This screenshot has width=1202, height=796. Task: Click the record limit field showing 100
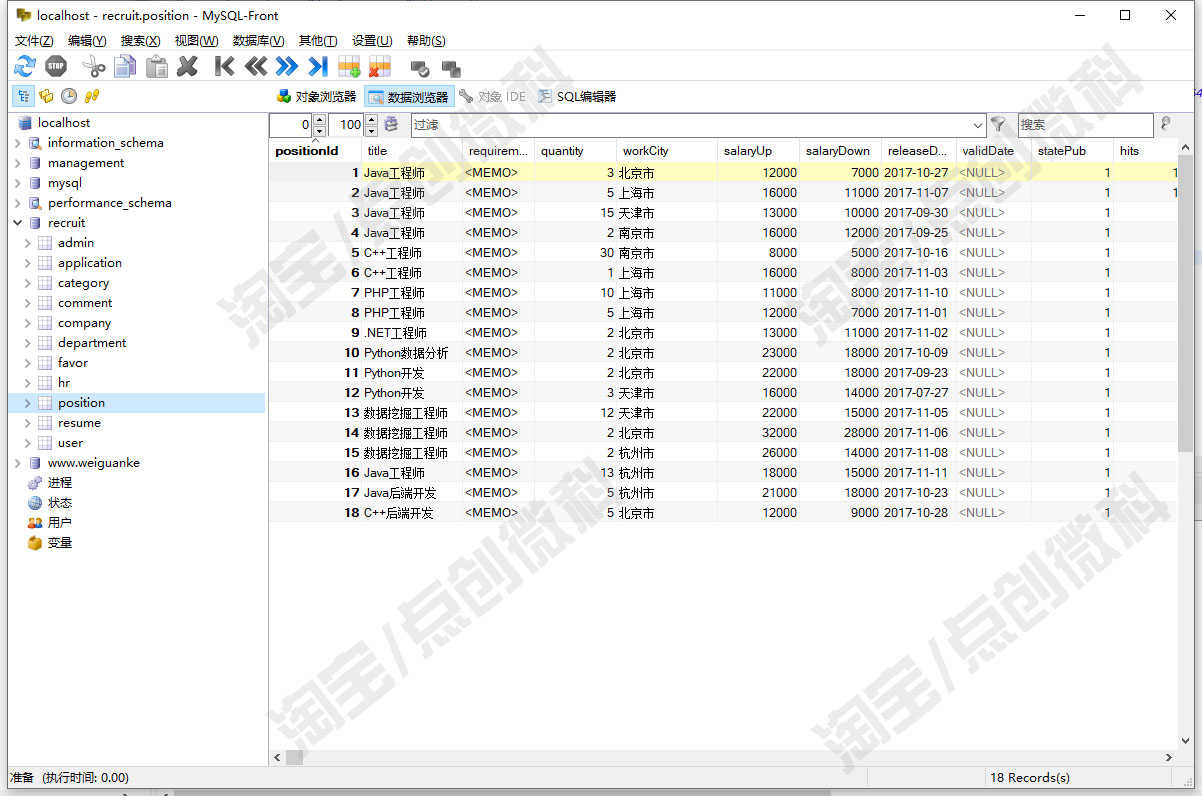coord(346,125)
